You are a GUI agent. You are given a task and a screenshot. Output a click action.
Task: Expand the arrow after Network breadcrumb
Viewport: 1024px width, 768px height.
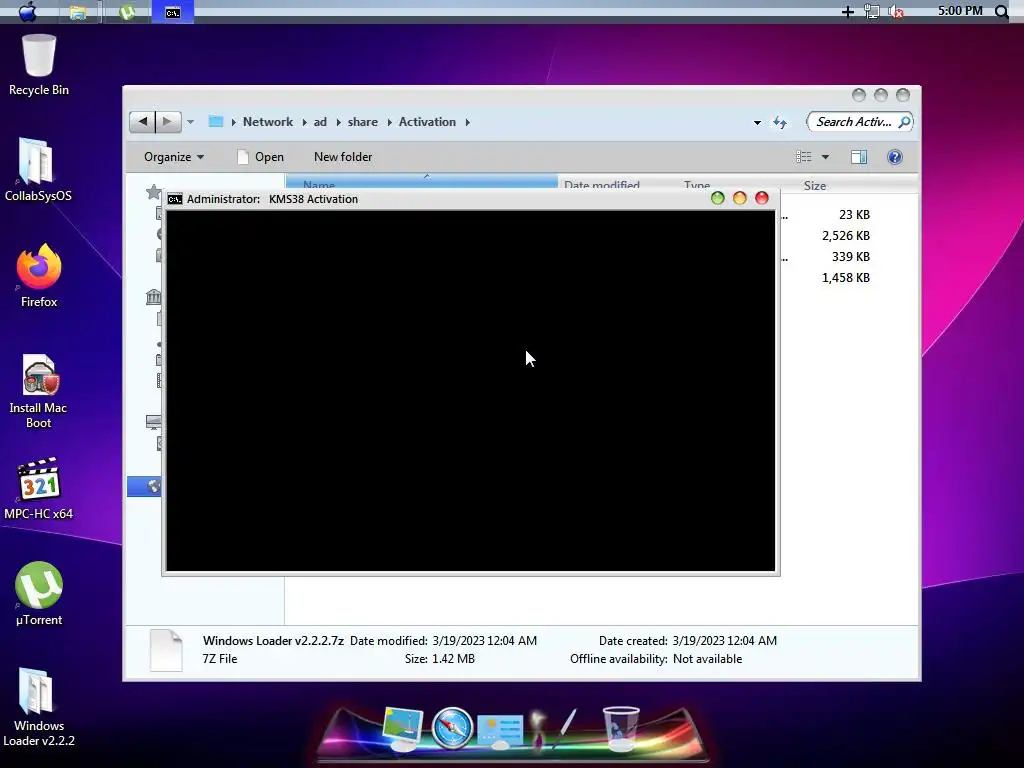click(304, 122)
